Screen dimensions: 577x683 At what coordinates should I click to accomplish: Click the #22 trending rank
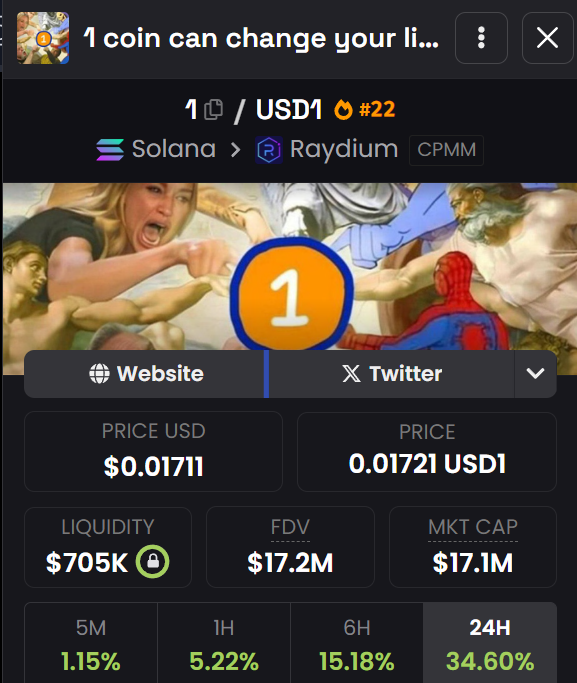[x=377, y=109]
